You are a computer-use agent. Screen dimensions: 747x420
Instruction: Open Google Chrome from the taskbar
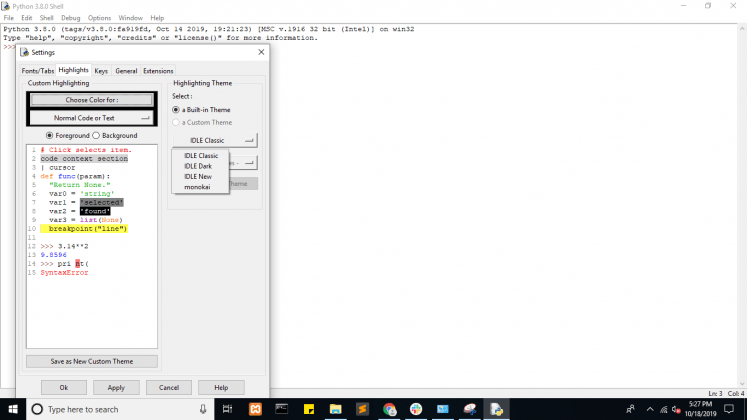tap(389, 409)
